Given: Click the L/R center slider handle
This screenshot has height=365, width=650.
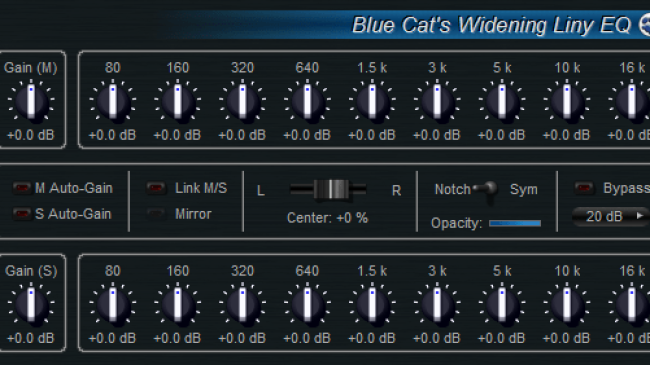Looking at the screenshot, I should 332,190.
